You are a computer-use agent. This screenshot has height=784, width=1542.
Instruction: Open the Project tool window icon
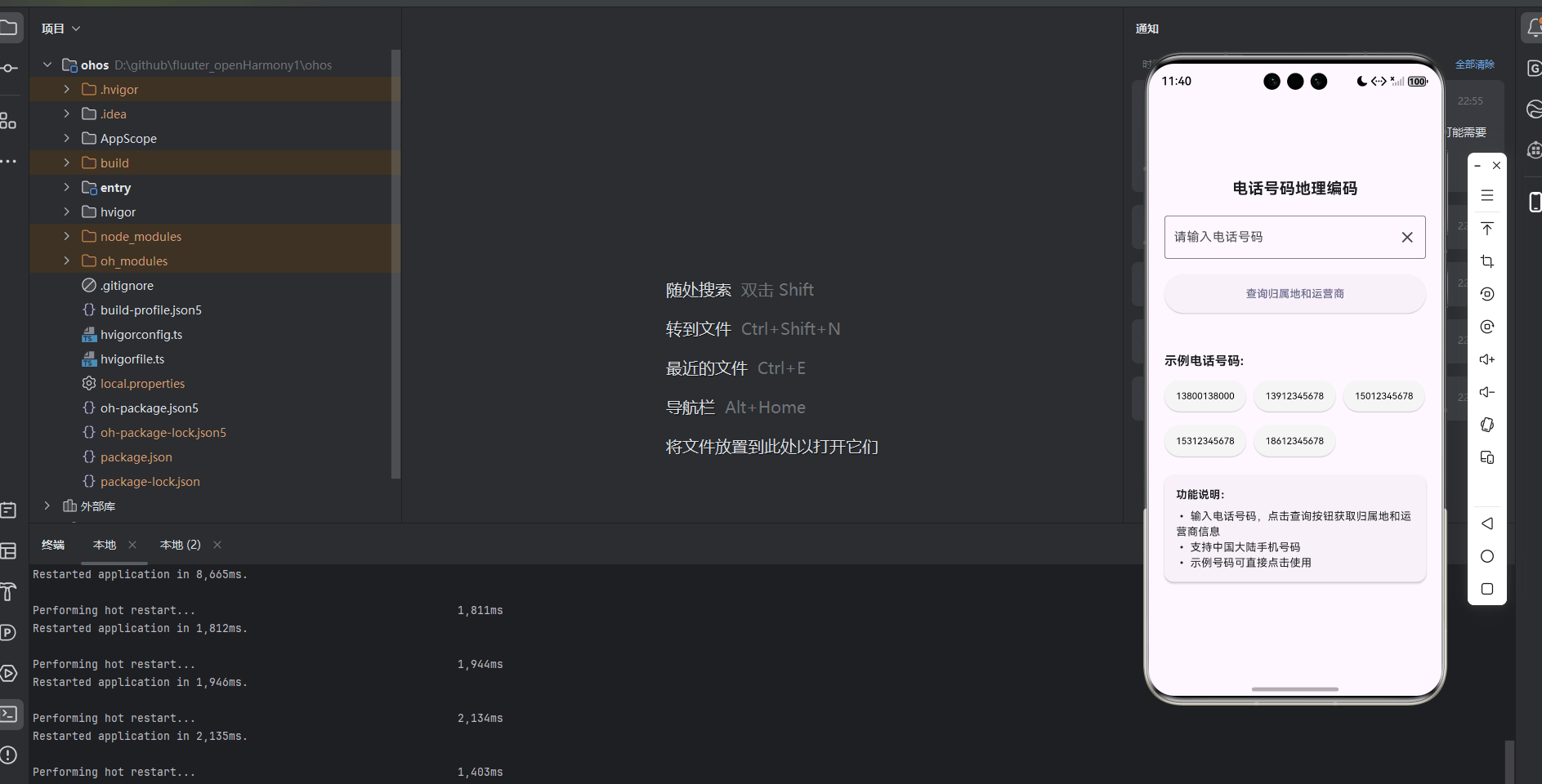click(x=10, y=28)
